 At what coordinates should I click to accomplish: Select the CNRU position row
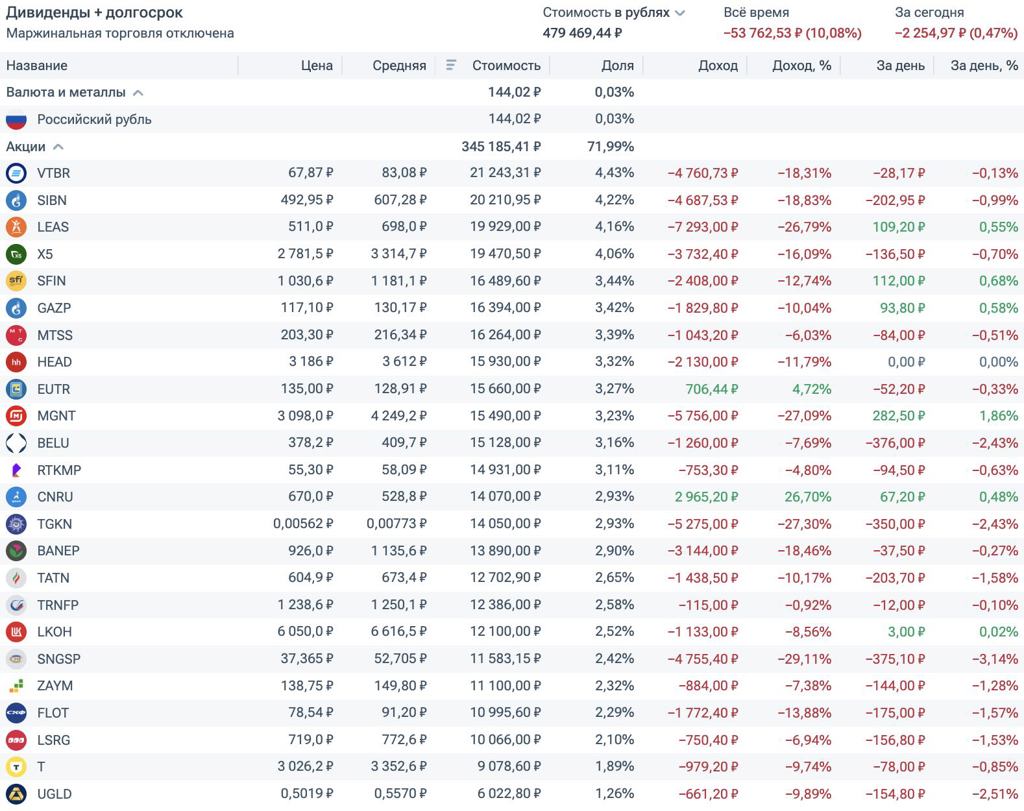(x=55, y=497)
